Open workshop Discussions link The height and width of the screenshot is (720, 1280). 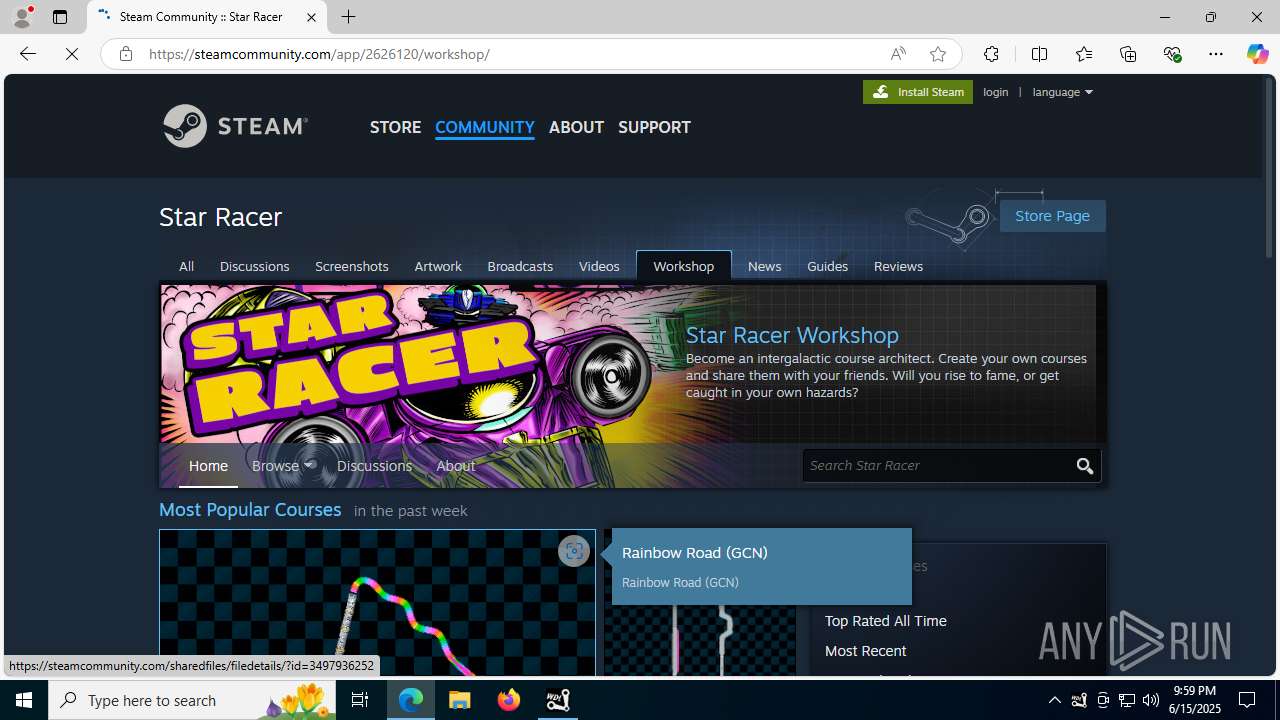[x=374, y=466]
